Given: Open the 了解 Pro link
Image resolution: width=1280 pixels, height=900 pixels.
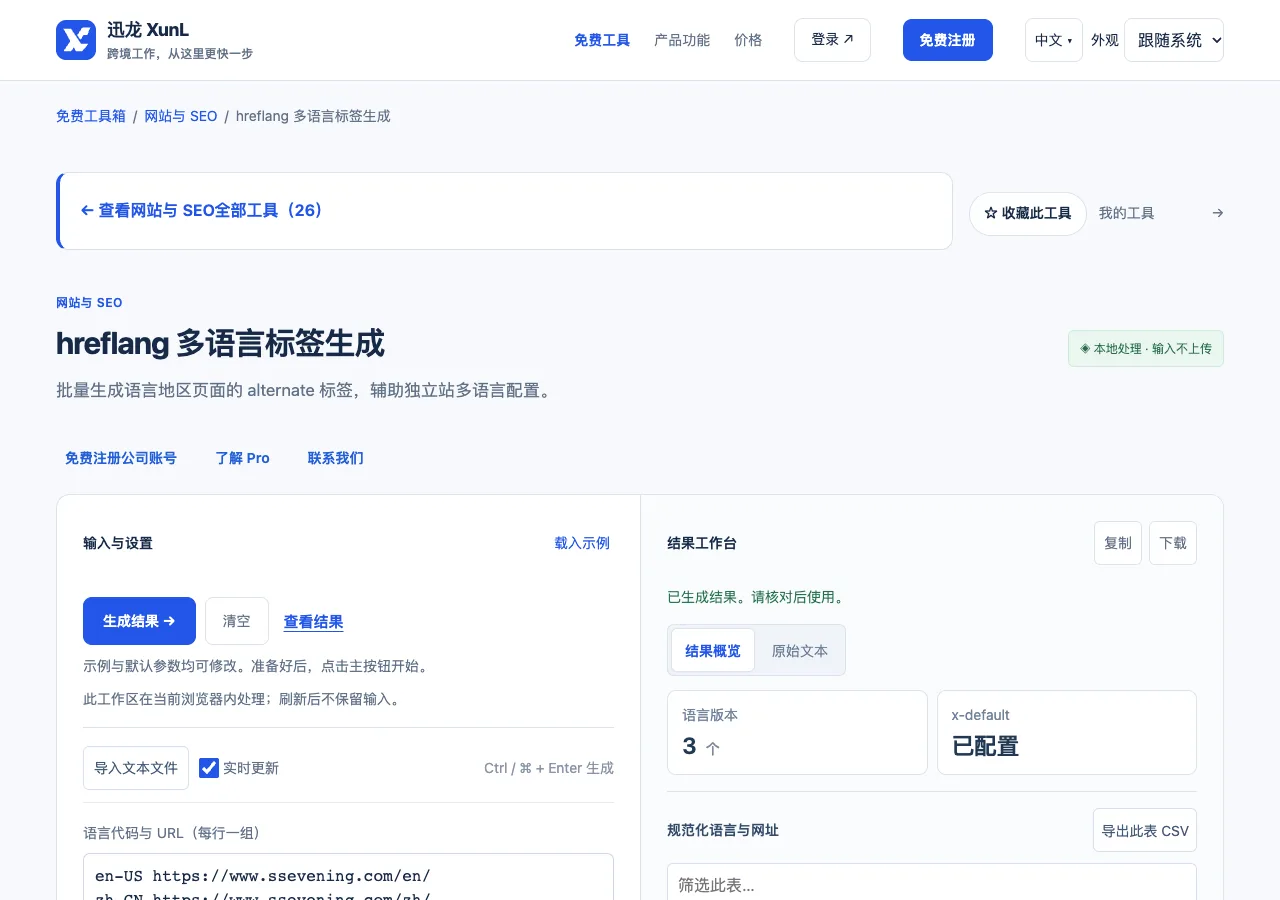Looking at the screenshot, I should (x=243, y=458).
